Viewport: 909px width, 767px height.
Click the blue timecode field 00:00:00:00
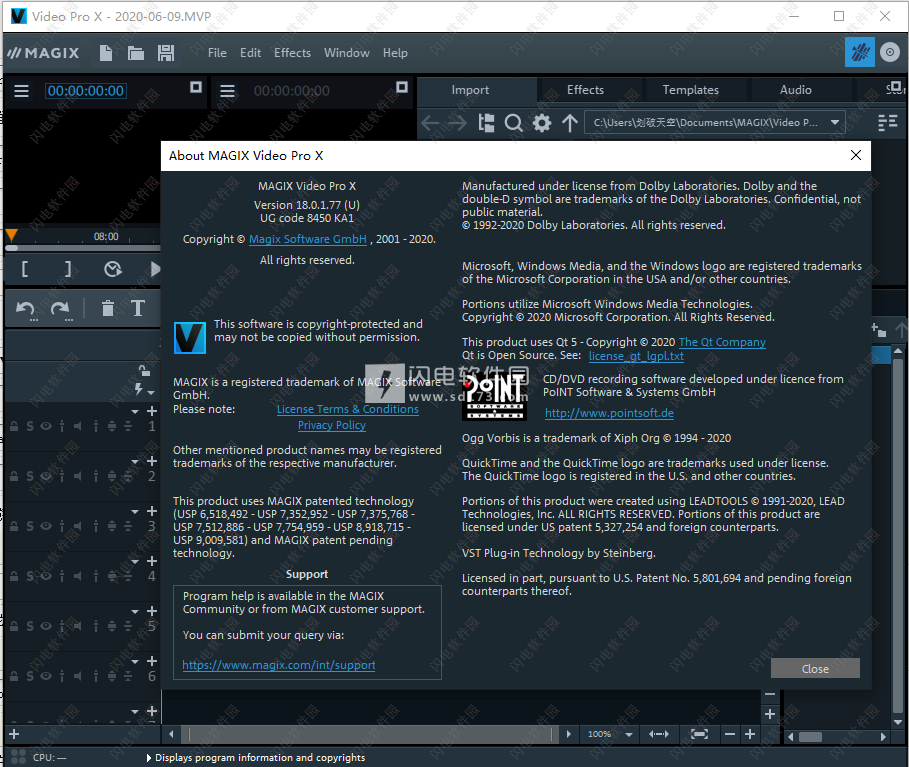[x=86, y=91]
